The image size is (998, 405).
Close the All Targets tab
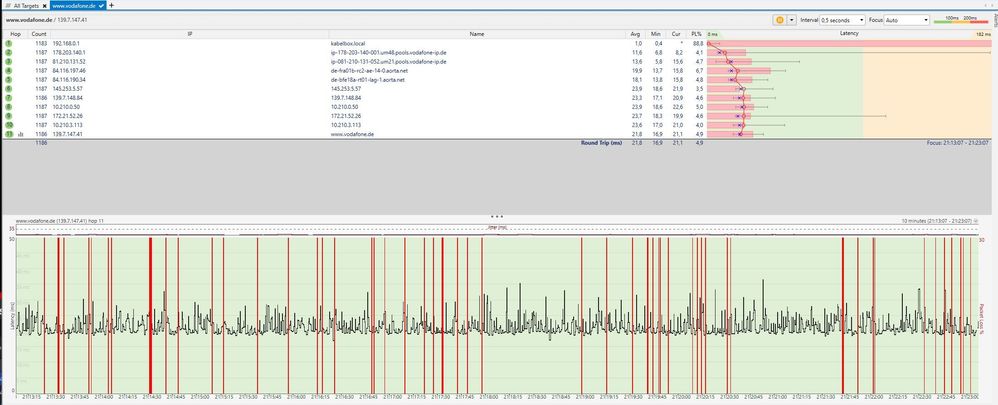click(44, 5)
